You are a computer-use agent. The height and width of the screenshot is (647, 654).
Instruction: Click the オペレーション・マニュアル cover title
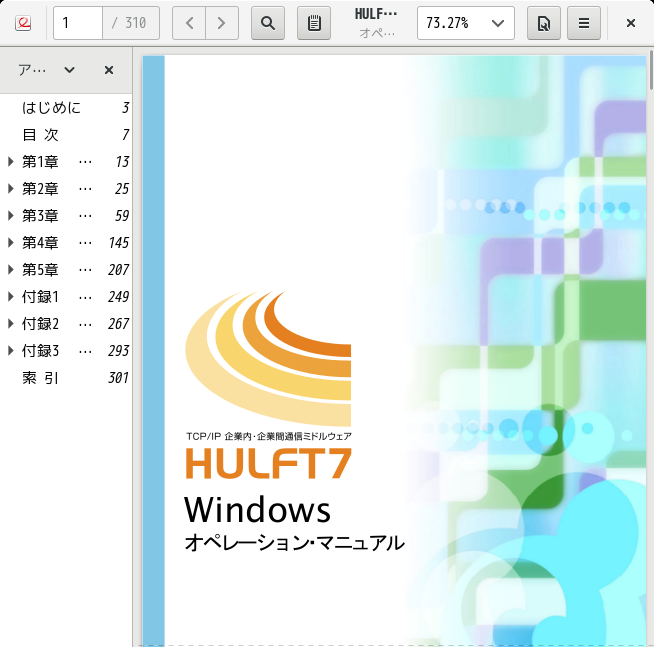tap(294, 543)
